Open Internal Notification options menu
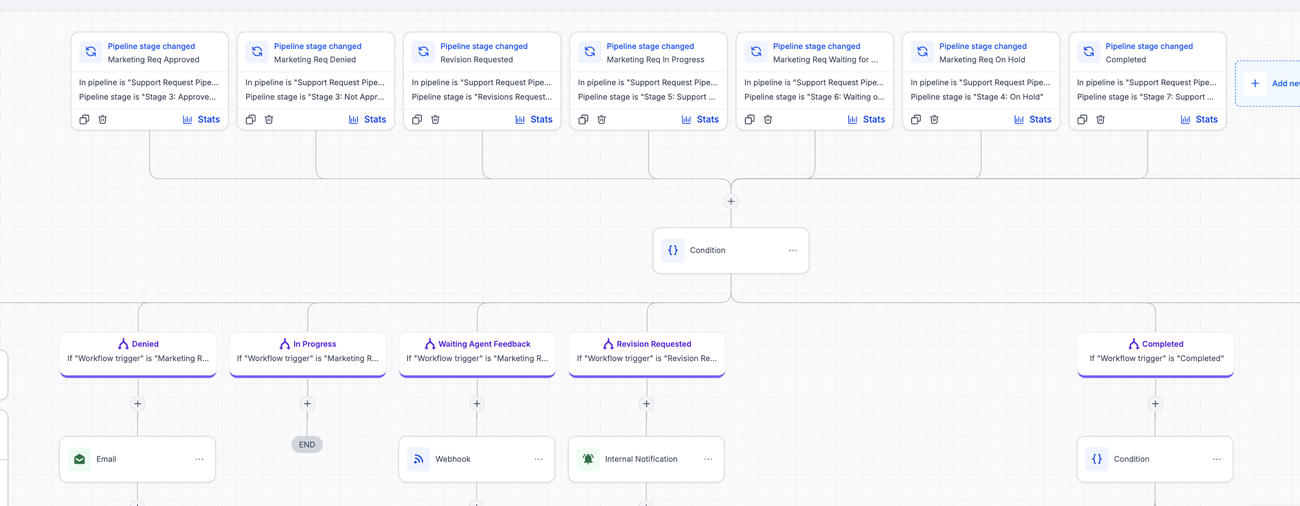1300x506 pixels. coord(708,460)
